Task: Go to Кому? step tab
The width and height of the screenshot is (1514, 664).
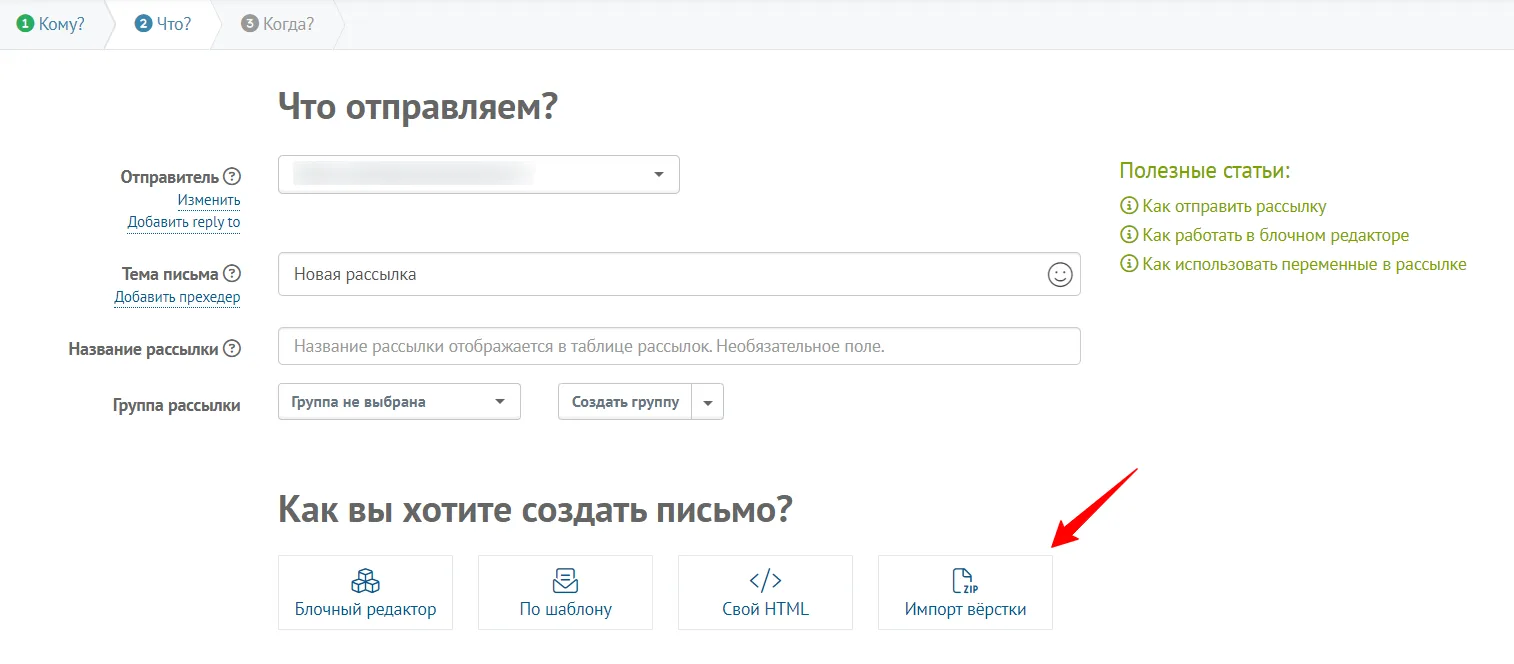Action: [51, 24]
